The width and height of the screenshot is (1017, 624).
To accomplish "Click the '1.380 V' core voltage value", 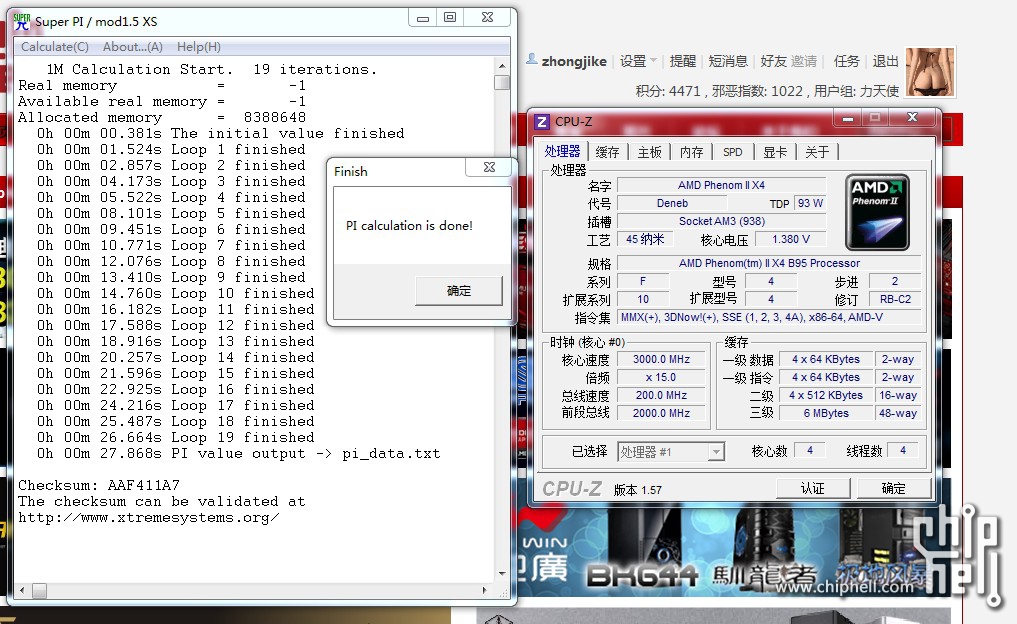I will click(791, 239).
